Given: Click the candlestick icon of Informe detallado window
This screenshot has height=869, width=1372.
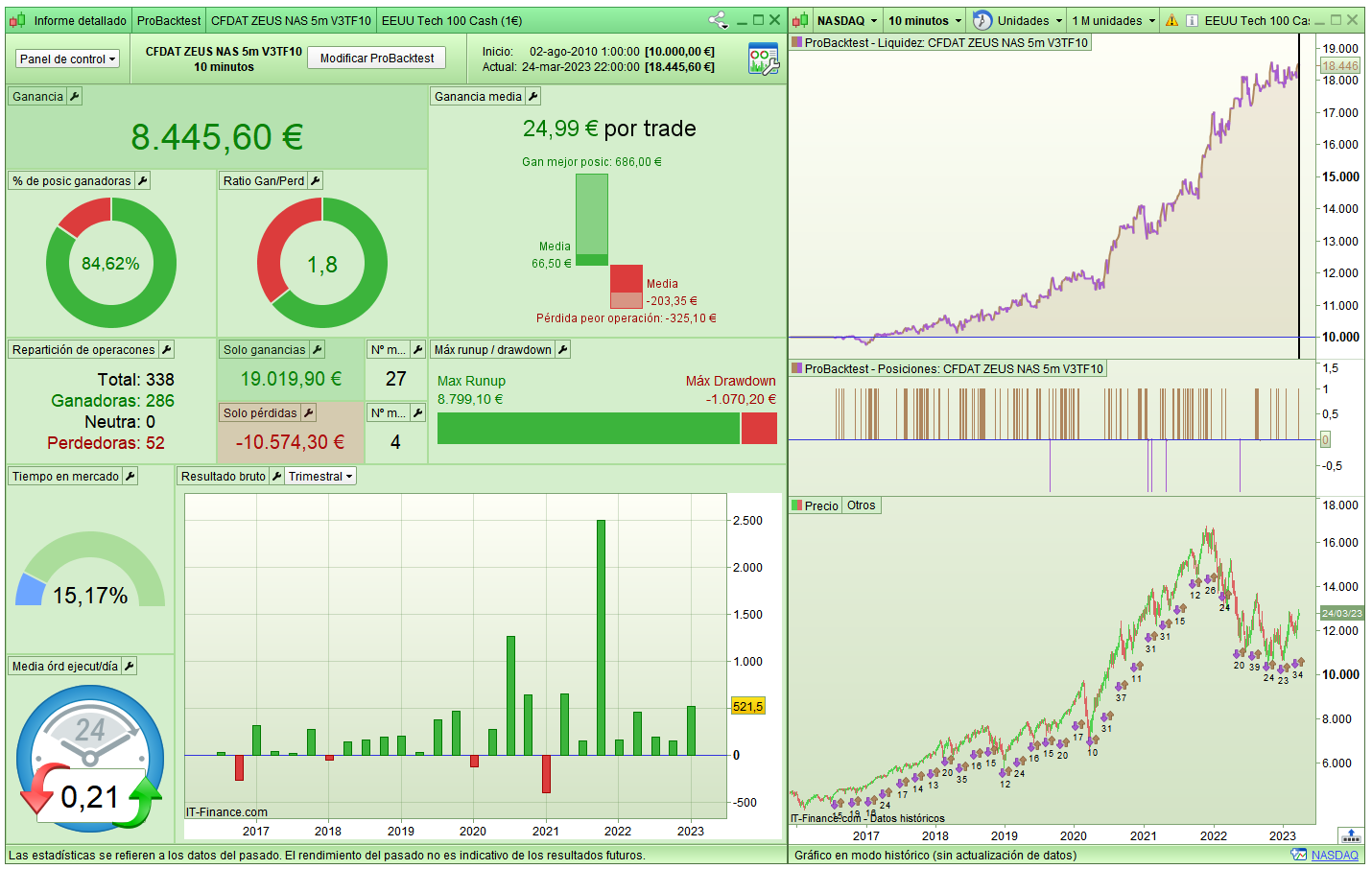Looking at the screenshot, I should coord(17,20).
